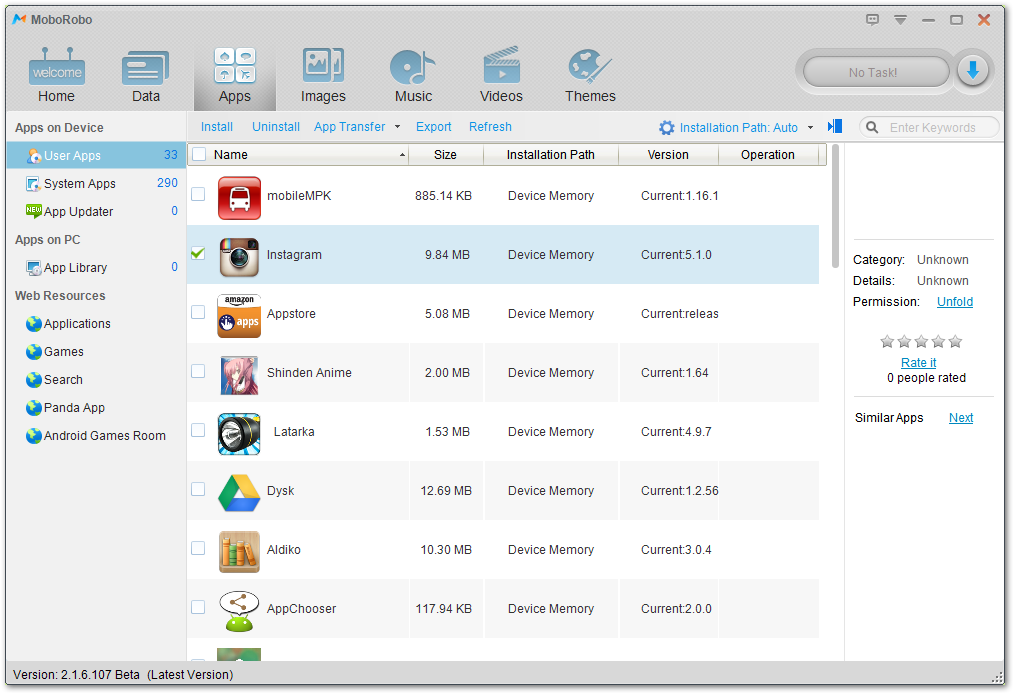The height and width of the screenshot is (694, 1014).
Task: Set rating with the fifth star
Action: [955, 342]
